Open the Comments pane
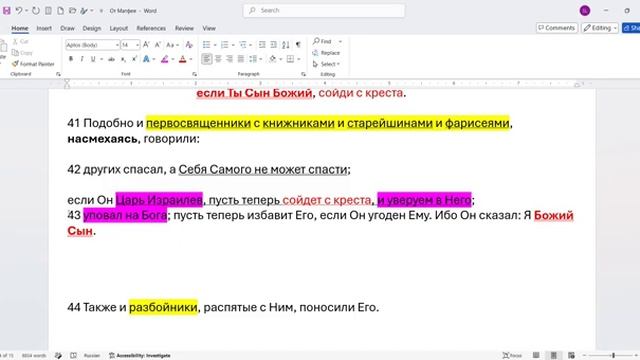 pyautogui.click(x=557, y=28)
